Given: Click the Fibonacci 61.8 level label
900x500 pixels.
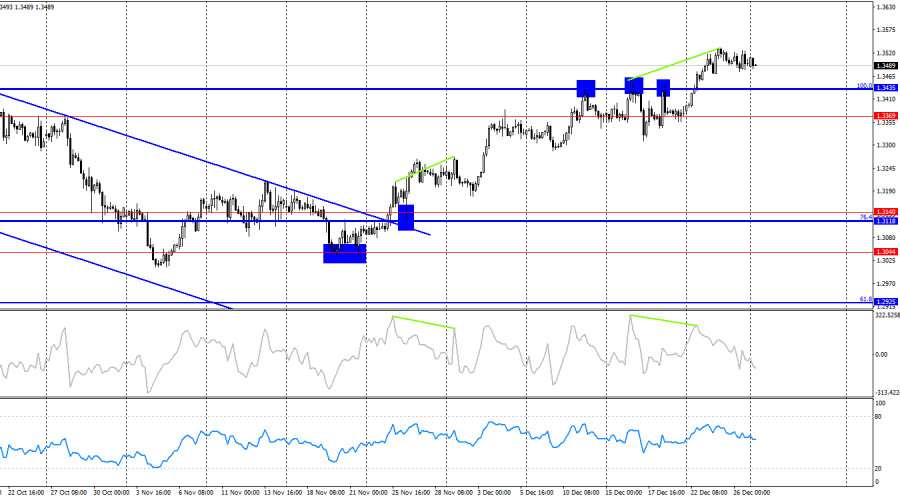Looking at the screenshot, I should tap(866, 299).
